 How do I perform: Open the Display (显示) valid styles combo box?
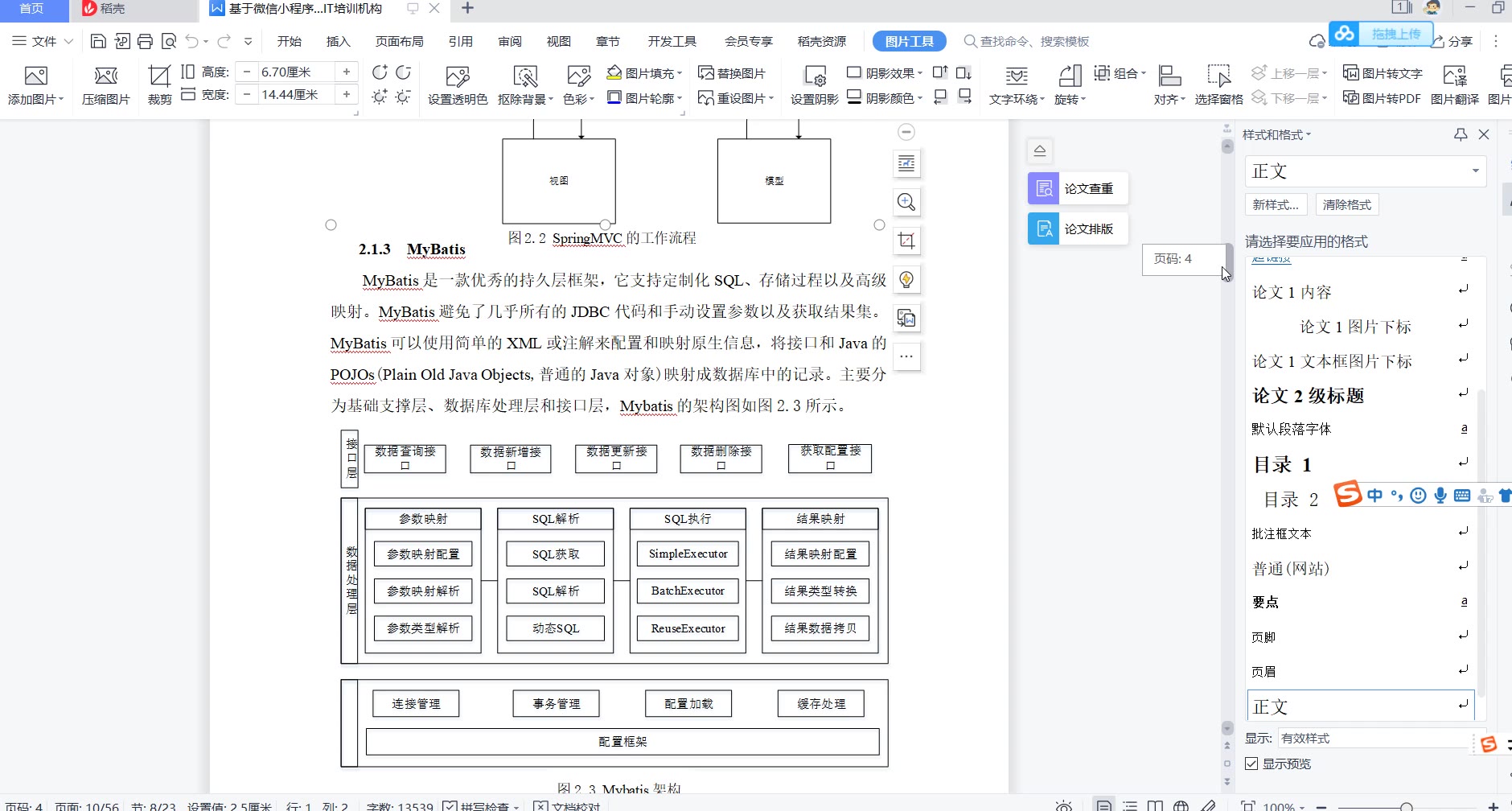click(1375, 738)
